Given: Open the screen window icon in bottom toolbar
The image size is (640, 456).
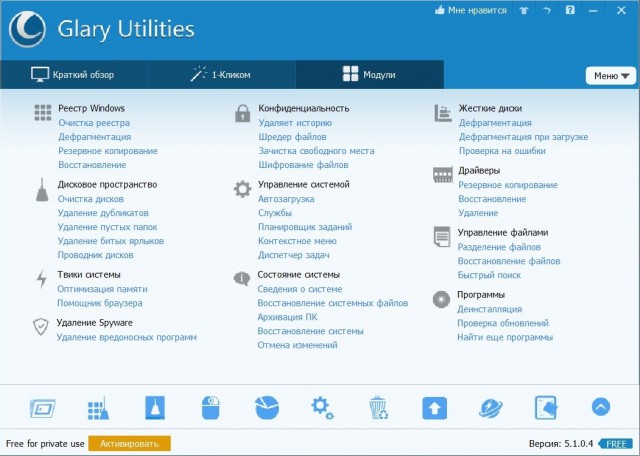Looking at the screenshot, I should pos(42,408).
